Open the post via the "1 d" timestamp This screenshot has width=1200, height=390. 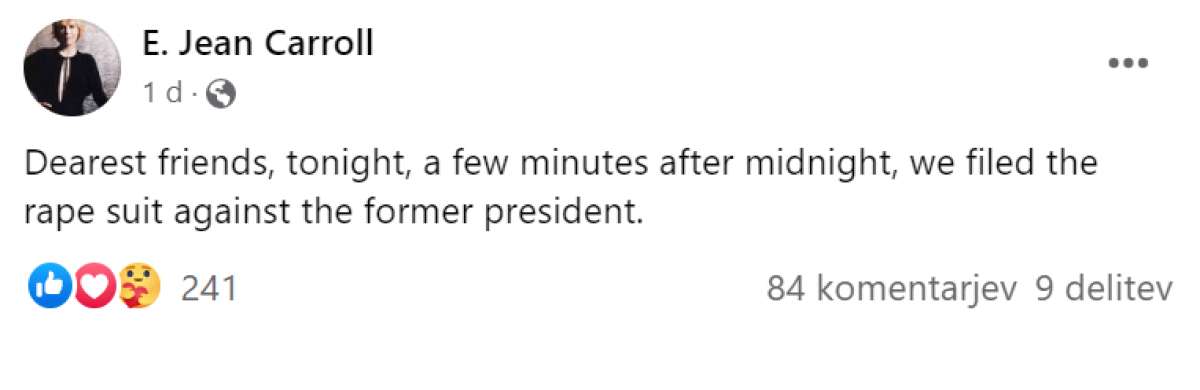(162, 94)
